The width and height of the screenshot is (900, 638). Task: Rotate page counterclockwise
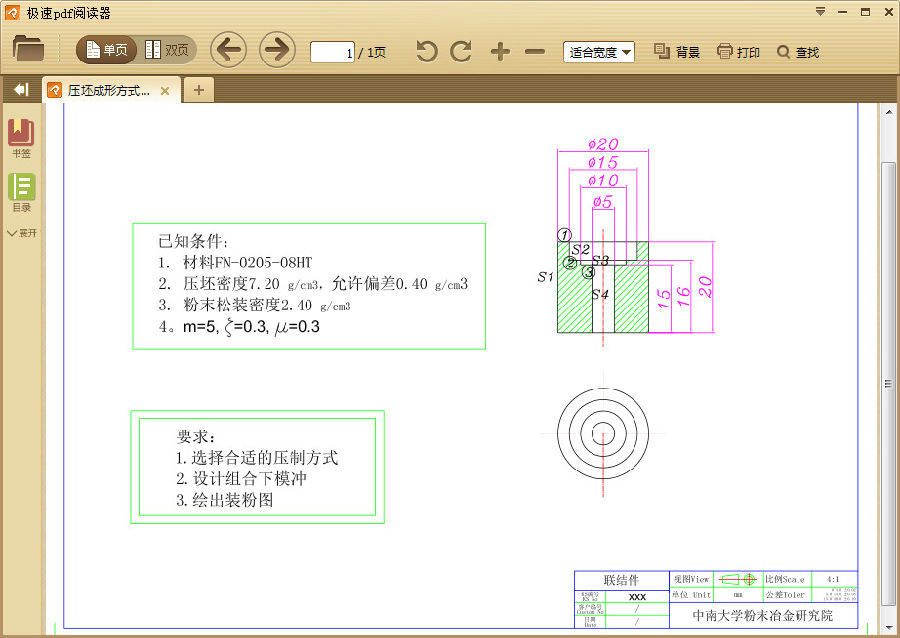(427, 52)
